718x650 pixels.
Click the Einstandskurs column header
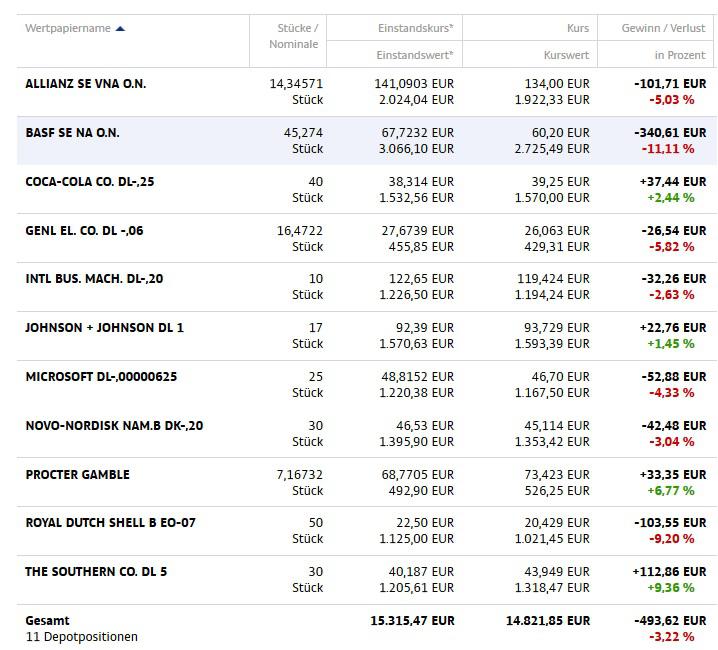point(415,28)
